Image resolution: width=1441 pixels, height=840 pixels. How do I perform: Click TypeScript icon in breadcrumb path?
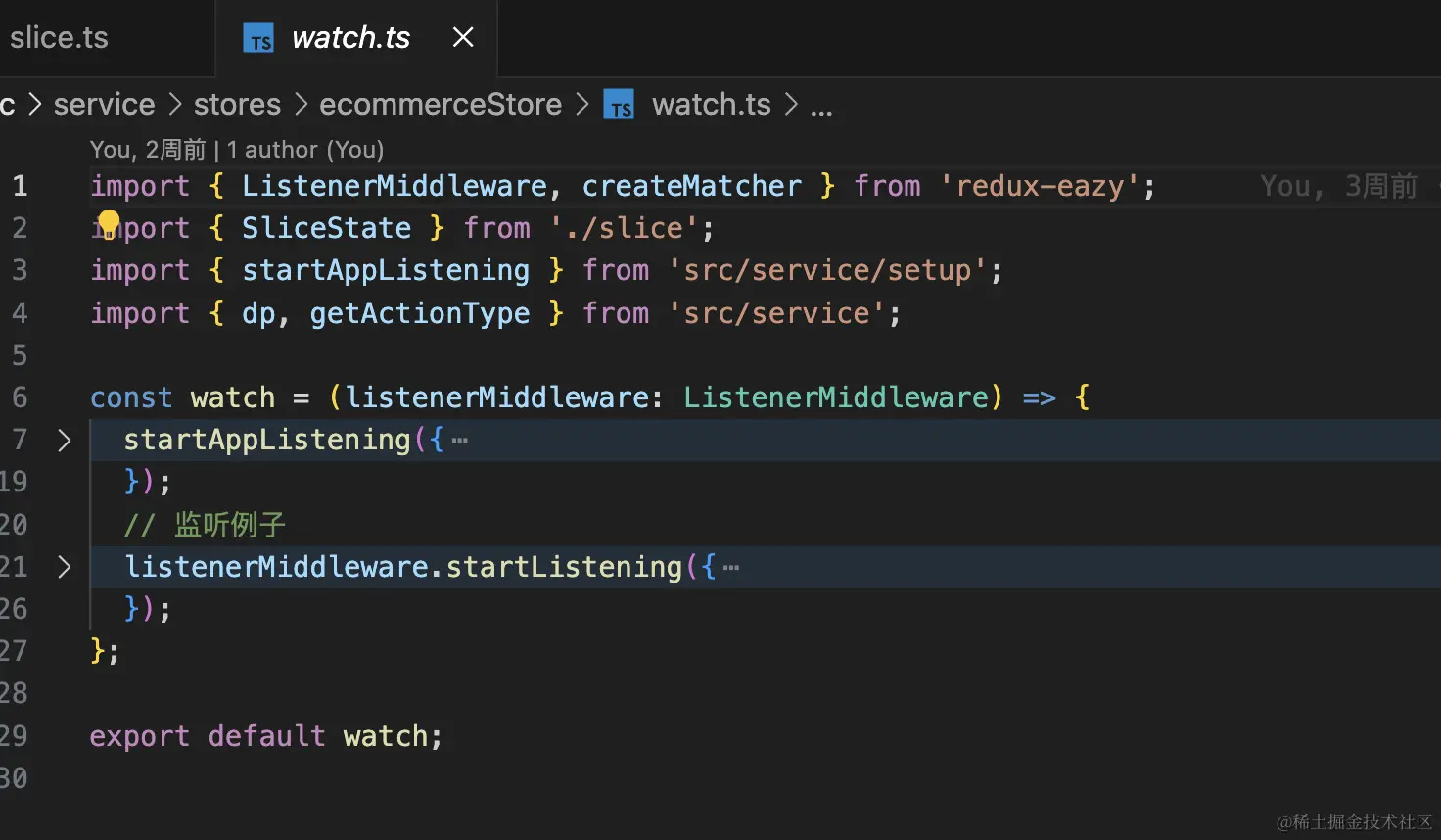click(x=619, y=105)
